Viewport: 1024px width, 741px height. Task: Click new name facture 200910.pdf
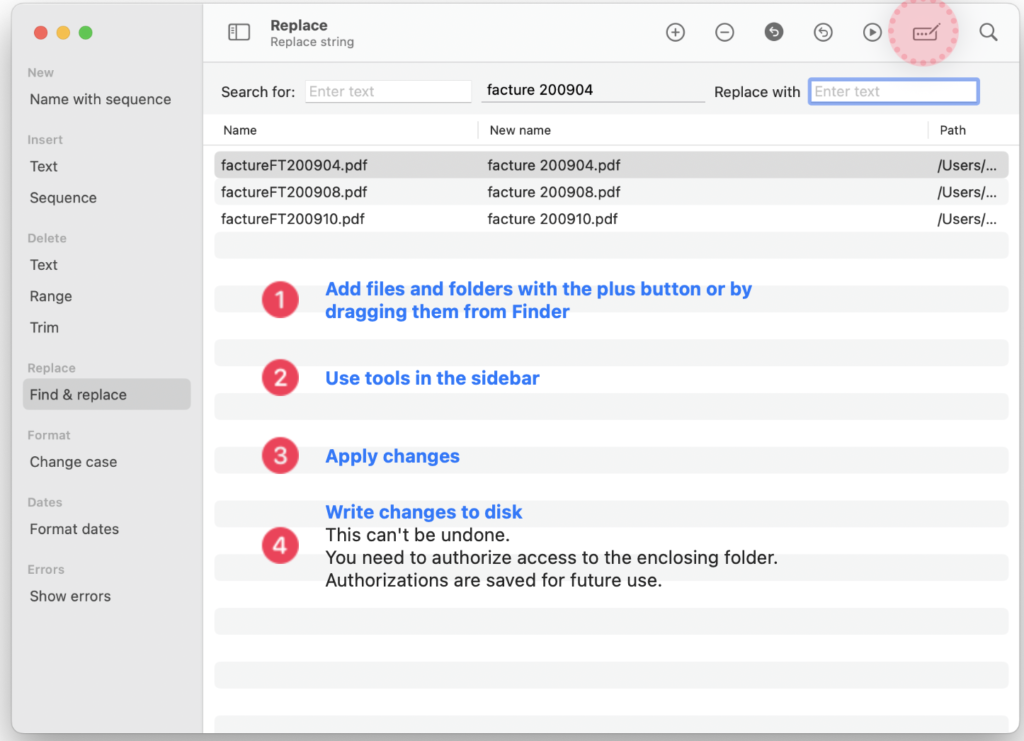point(552,219)
